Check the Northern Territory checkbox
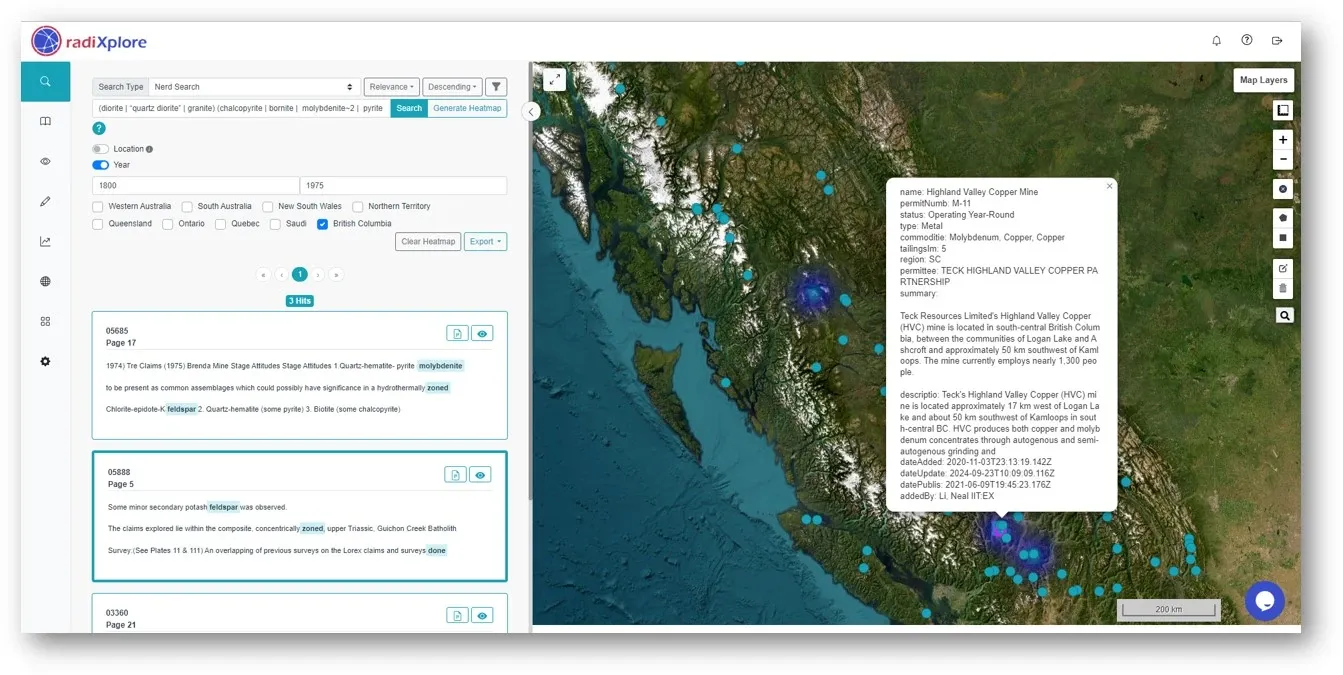This screenshot has width=1343, height=675. click(x=358, y=207)
